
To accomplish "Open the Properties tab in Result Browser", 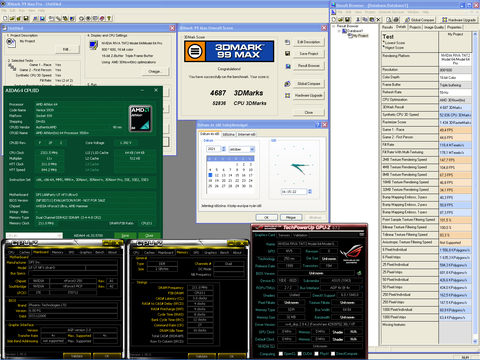I will coord(454,27).
